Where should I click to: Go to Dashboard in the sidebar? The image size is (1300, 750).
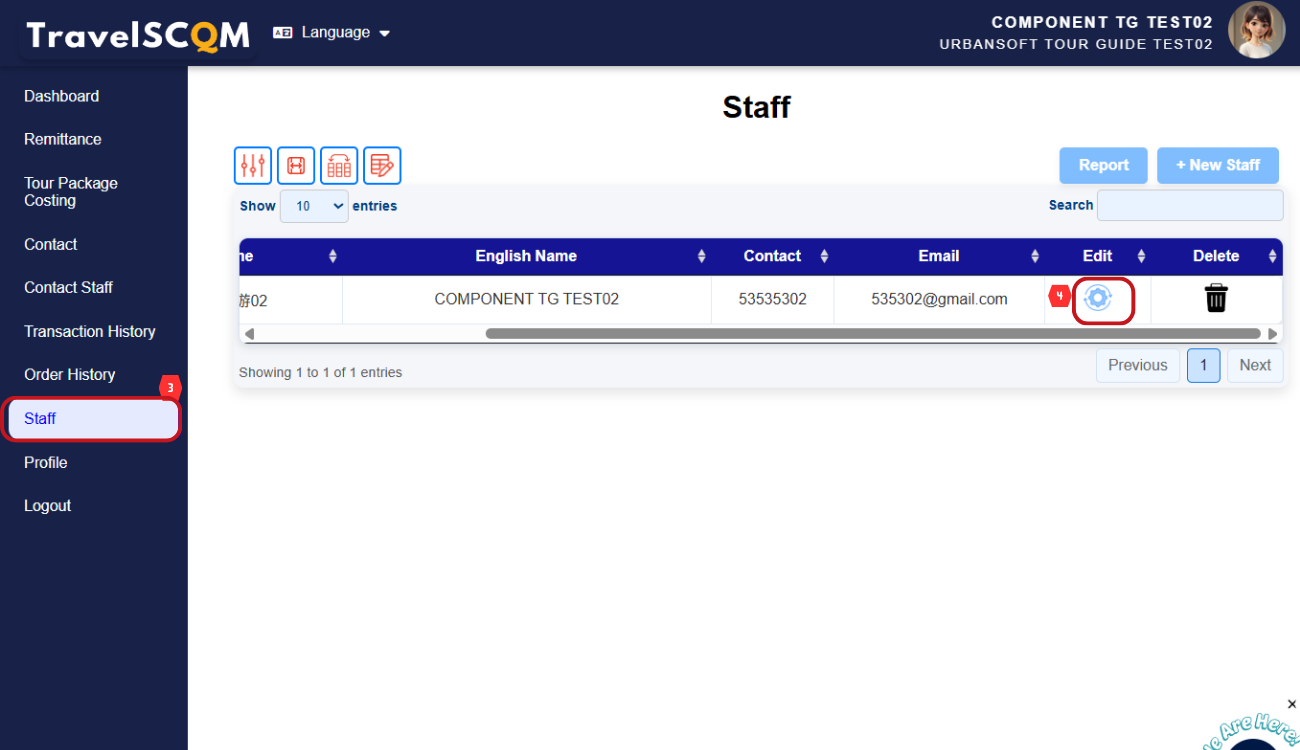click(62, 96)
